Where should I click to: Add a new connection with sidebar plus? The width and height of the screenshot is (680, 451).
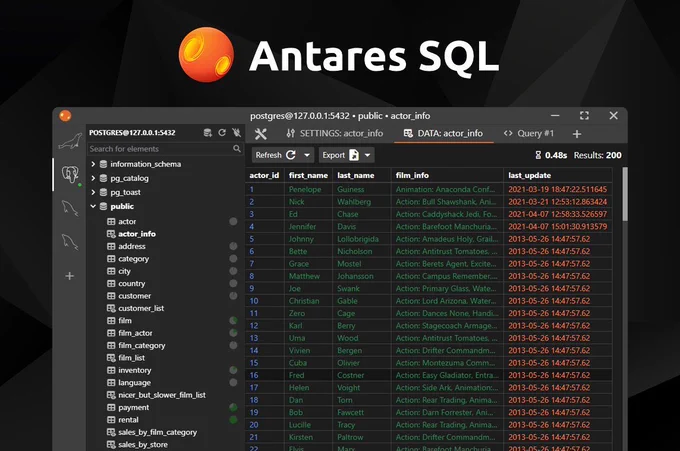click(x=69, y=276)
